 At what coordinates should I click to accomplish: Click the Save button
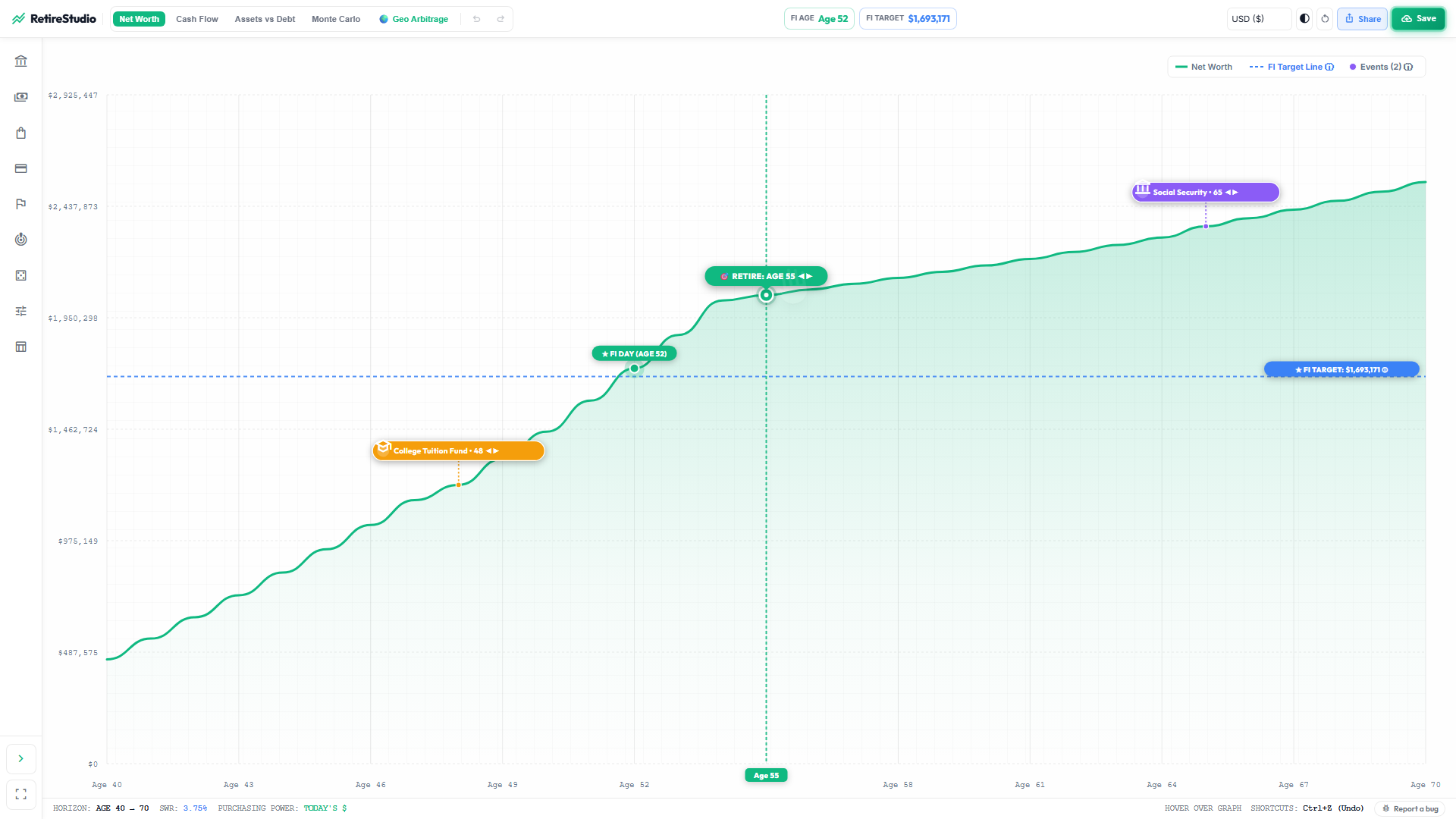1418,19
